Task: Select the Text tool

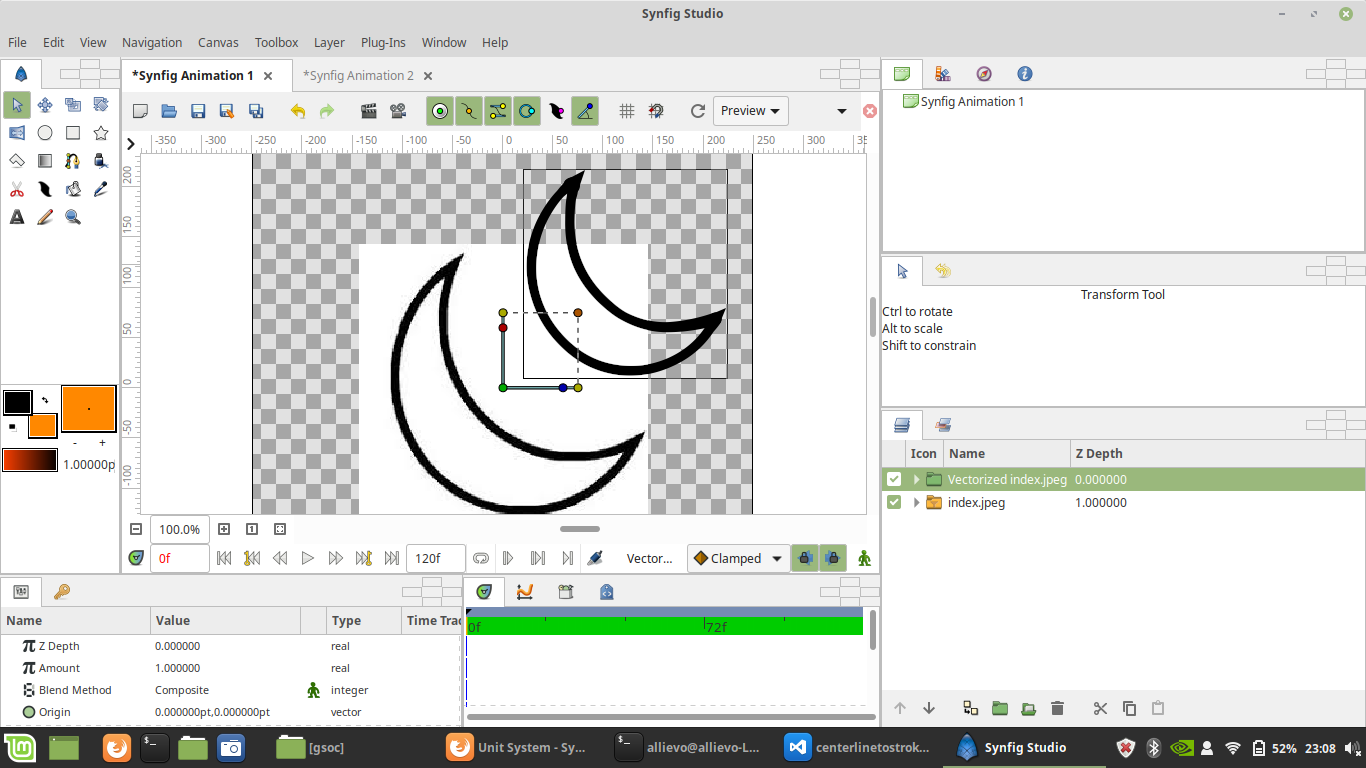Action: click(16, 216)
